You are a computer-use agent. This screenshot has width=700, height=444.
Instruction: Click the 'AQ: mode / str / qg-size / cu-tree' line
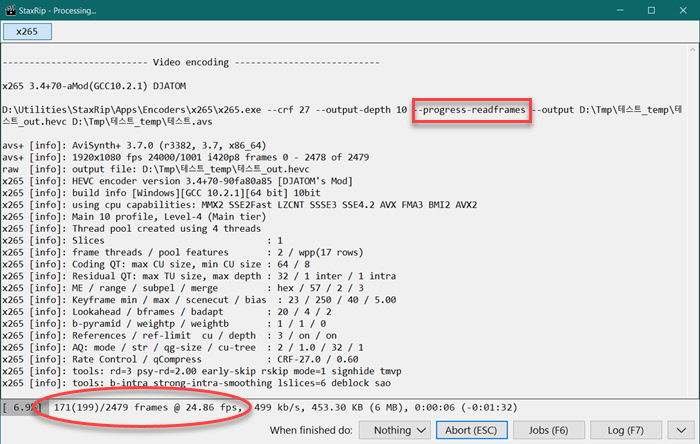[183, 348]
